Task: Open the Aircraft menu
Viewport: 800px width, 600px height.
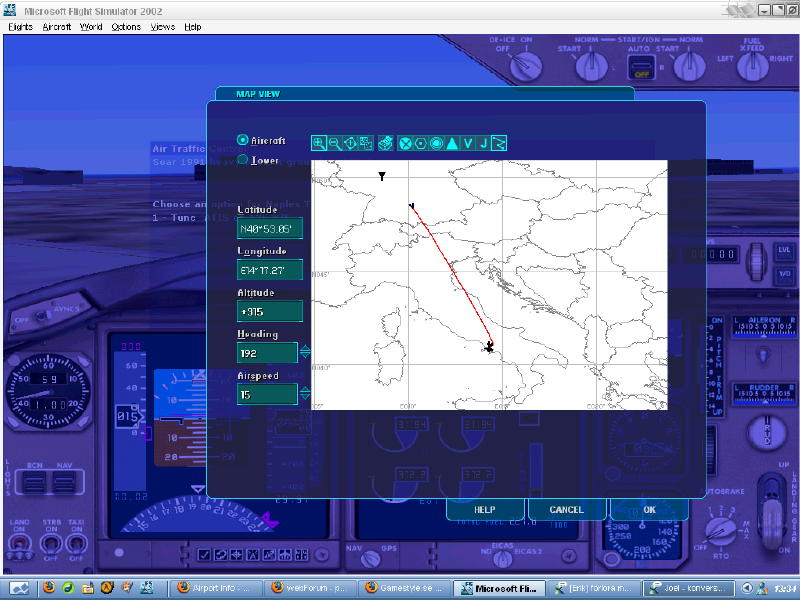Action: click(x=57, y=27)
